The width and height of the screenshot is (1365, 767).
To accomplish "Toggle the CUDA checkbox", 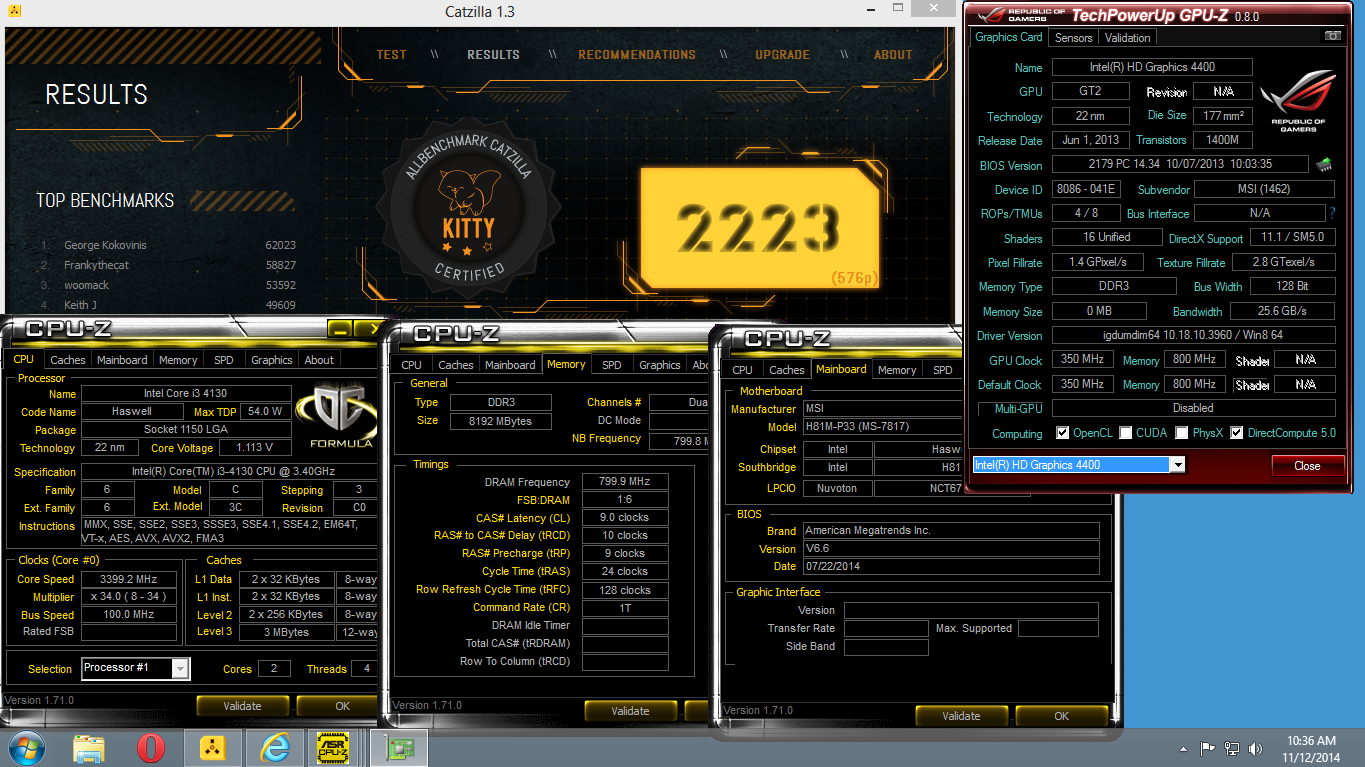I will coord(1126,433).
